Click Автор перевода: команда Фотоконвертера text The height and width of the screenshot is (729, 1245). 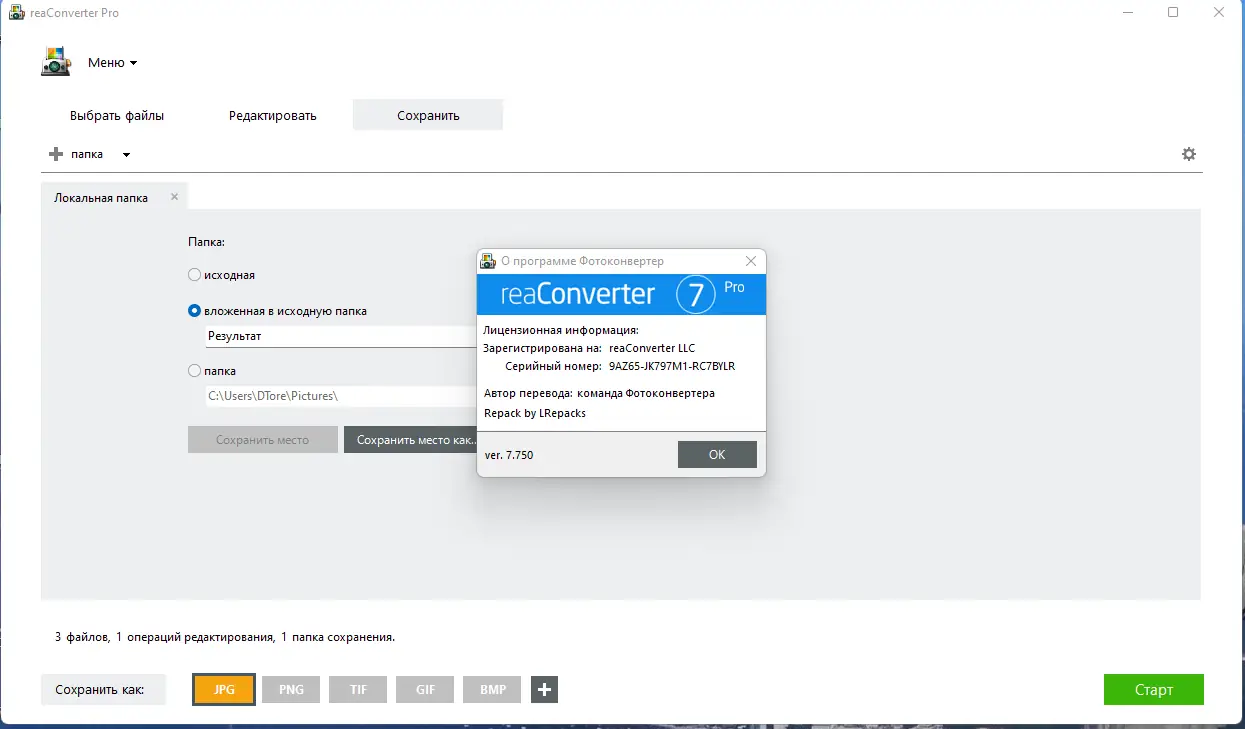point(599,393)
